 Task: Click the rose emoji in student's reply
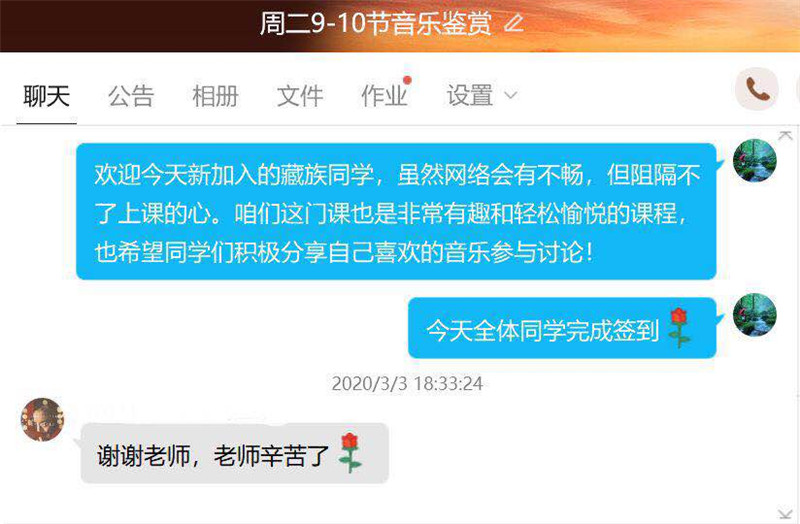(351, 453)
